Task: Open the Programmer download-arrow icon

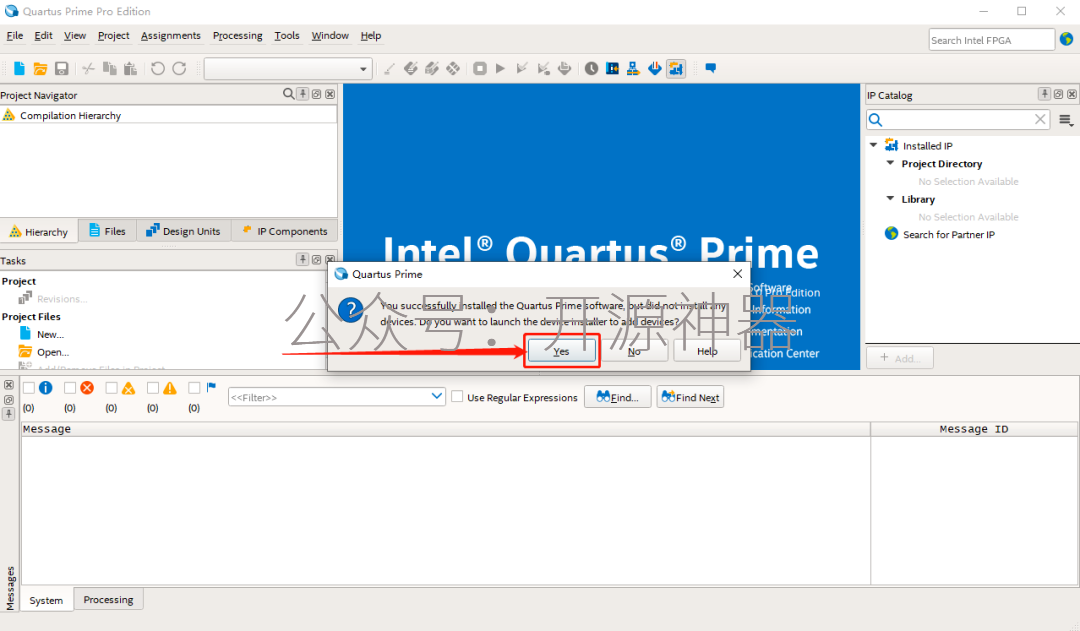Action: point(654,68)
